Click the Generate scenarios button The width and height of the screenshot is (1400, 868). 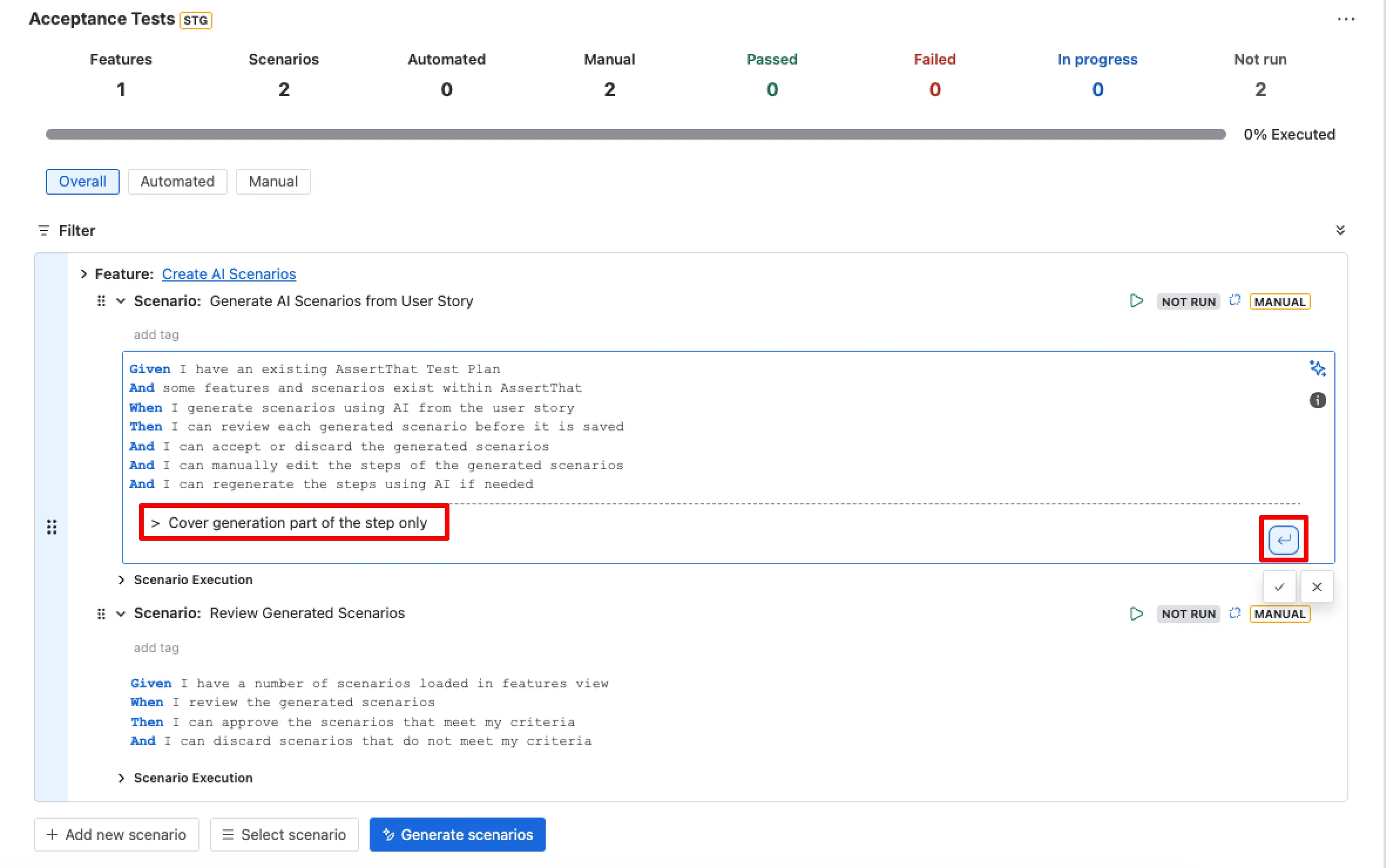(x=457, y=834)
